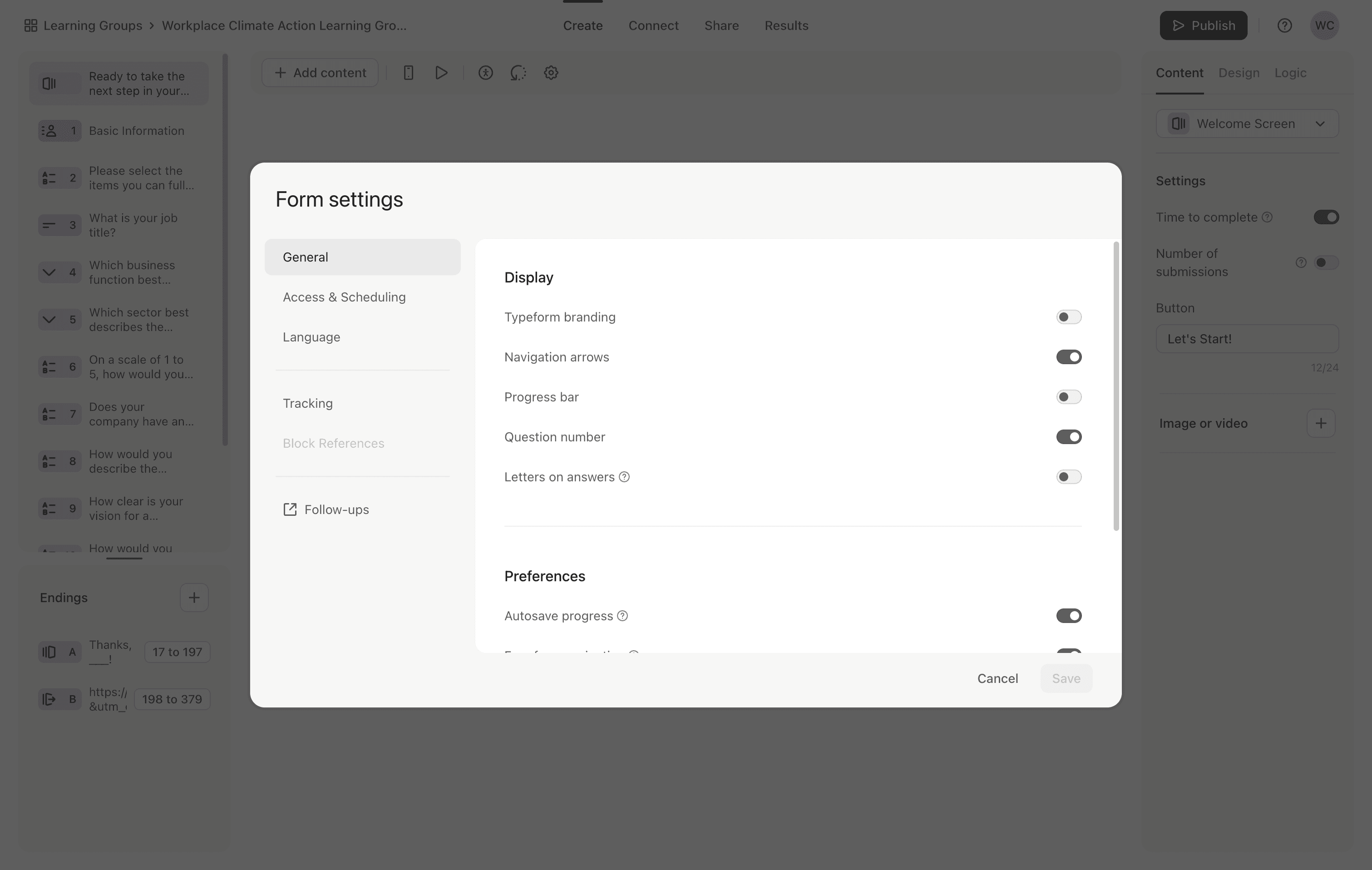
Task: Click the Learning Groups workspace grid icon
Action: click(31, 25)
